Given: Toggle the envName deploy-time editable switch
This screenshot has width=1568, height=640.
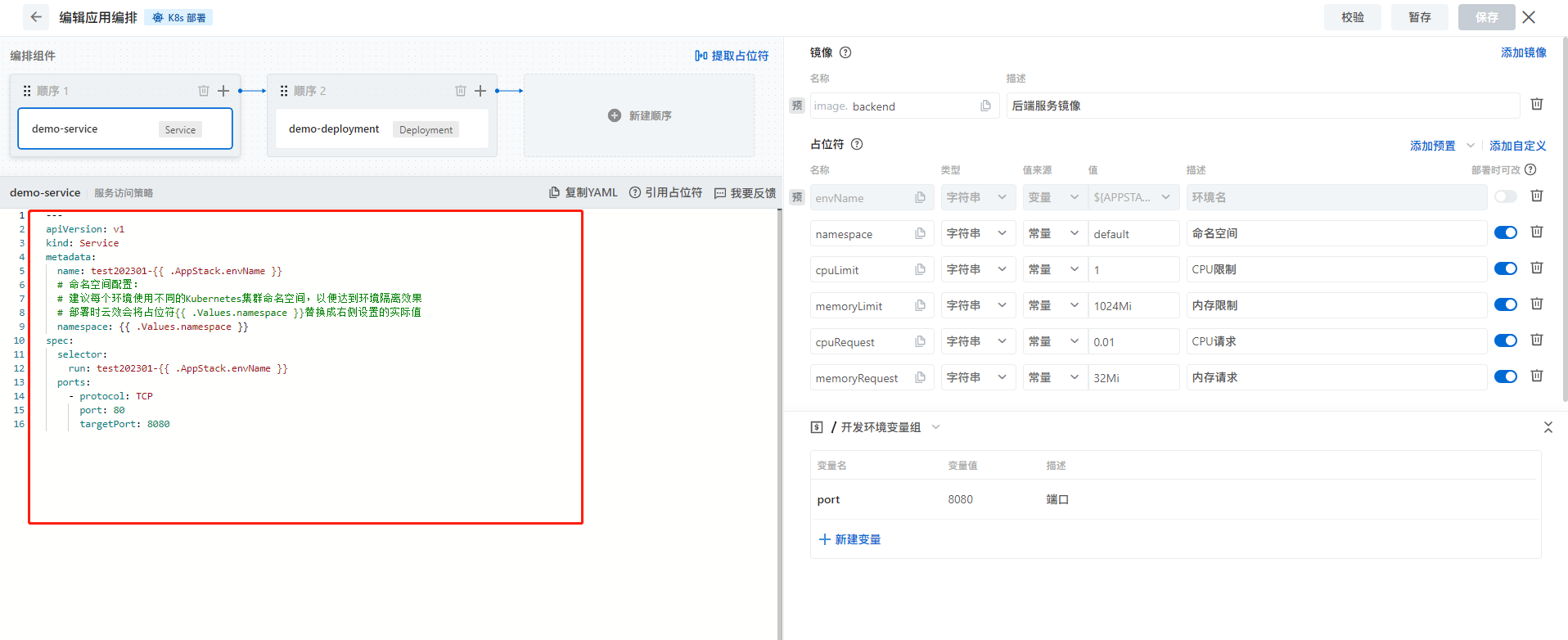Looking at the screenshot, I should (x=1506, y=196).
